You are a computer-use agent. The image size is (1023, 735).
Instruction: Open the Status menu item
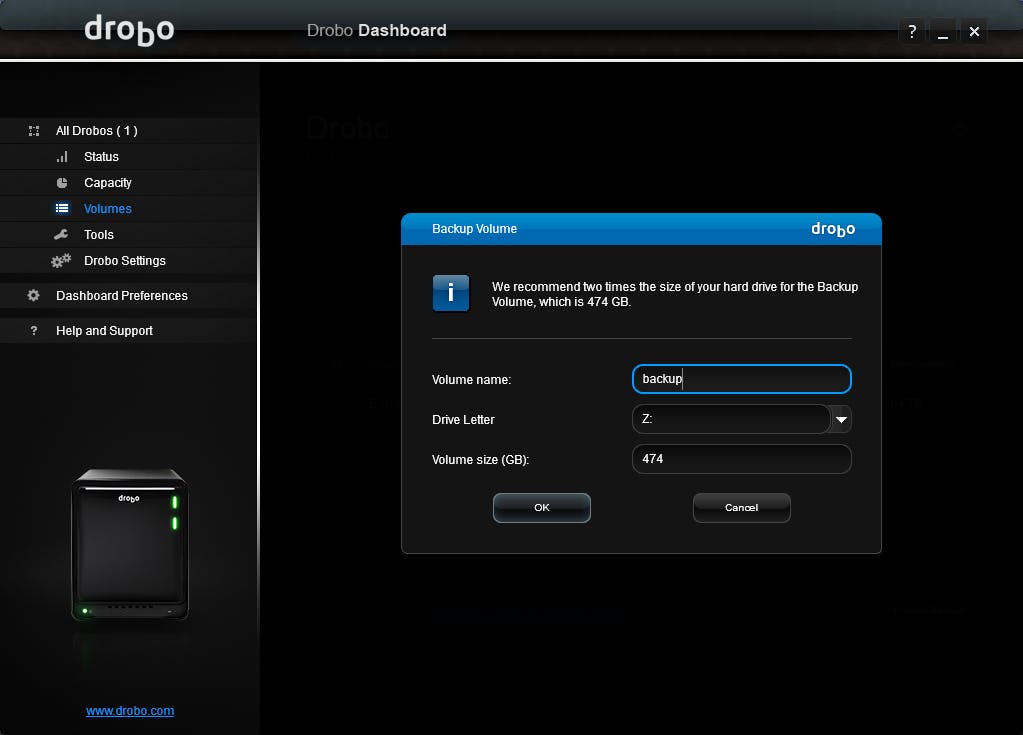(x=129, y=157)
